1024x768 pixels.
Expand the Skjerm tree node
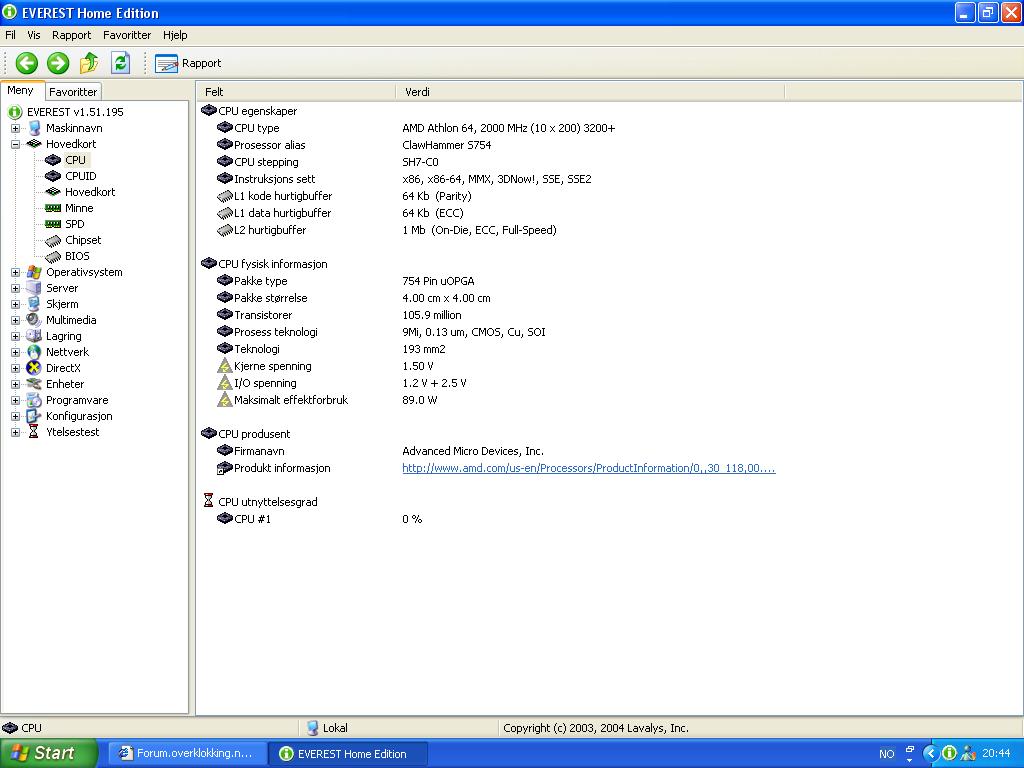[15, 304]
